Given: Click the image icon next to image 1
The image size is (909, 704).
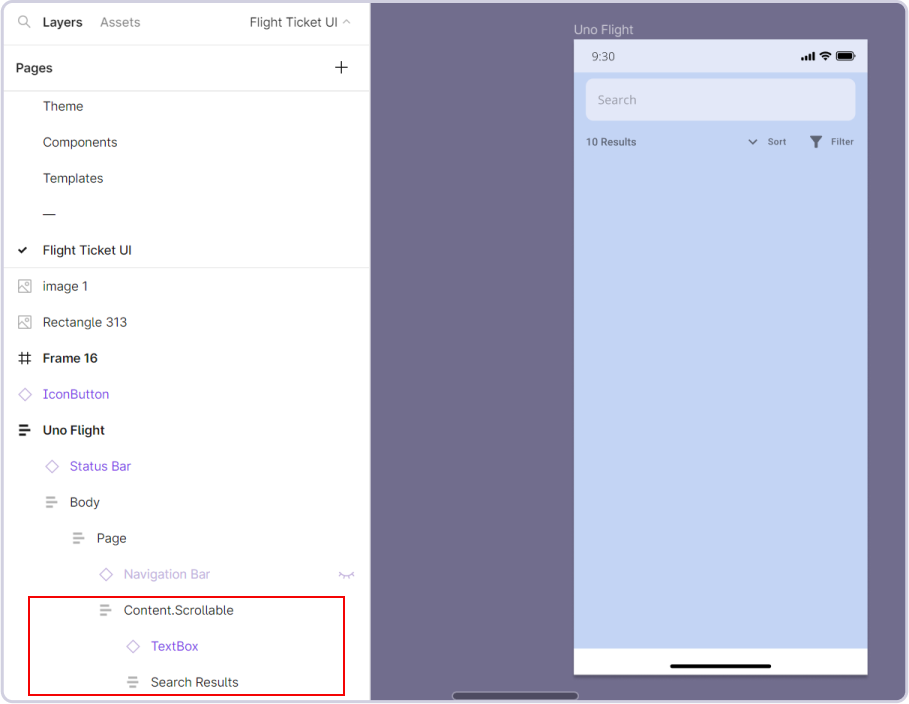Looking at the screenshot, I should pyautogui.click(x=25, y=286).
